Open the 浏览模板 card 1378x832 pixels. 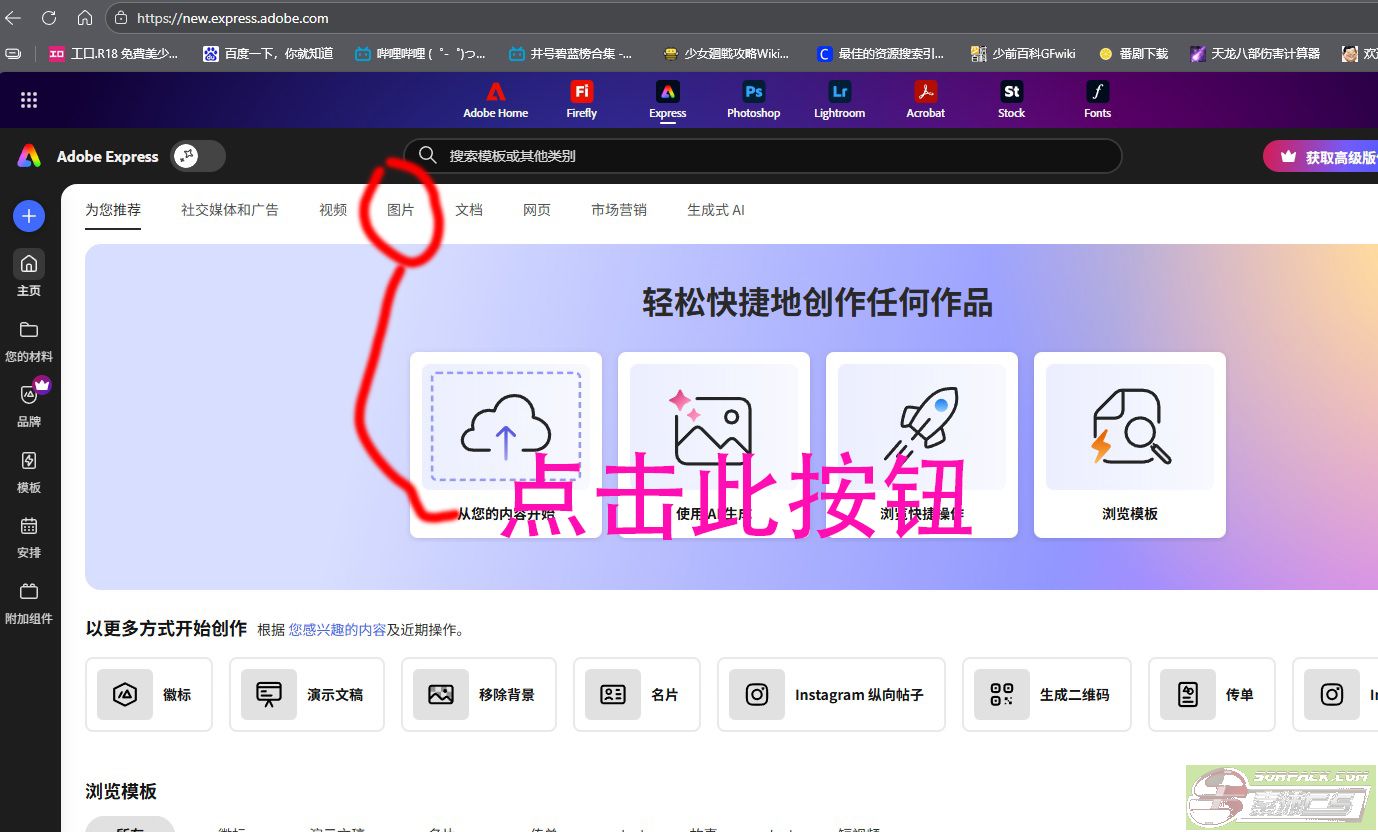point(1129,445)
